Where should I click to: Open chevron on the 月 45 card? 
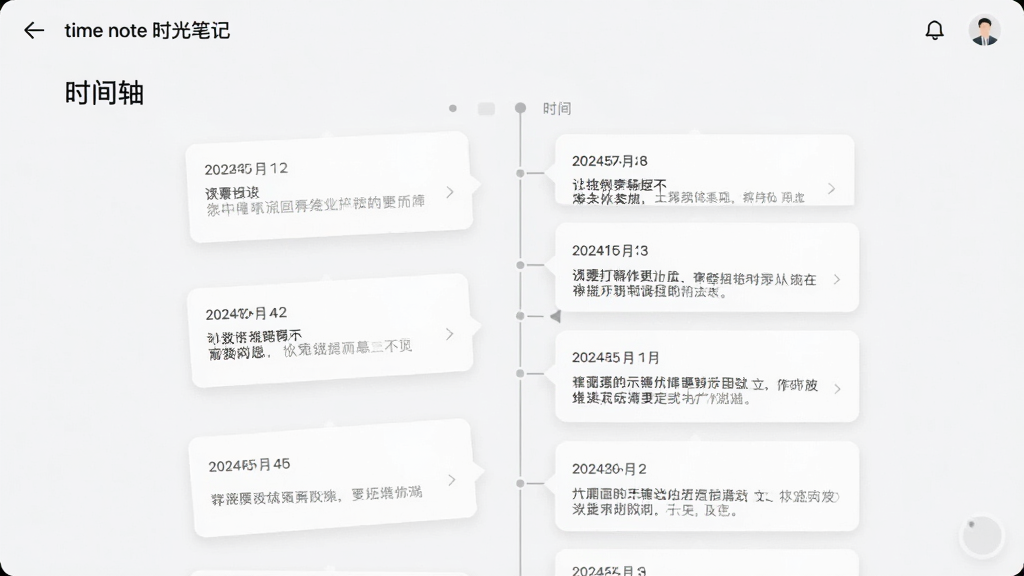click(452, 480)
